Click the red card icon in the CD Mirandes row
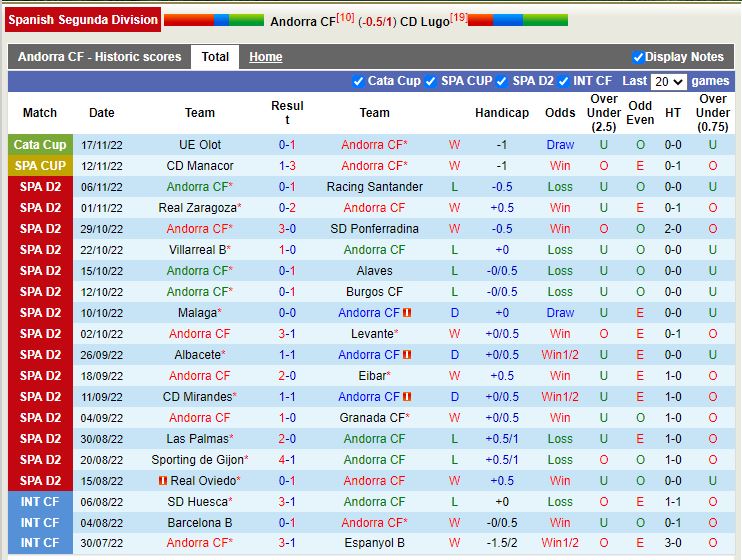The image size is (742, 560). (x=407, y=397)
